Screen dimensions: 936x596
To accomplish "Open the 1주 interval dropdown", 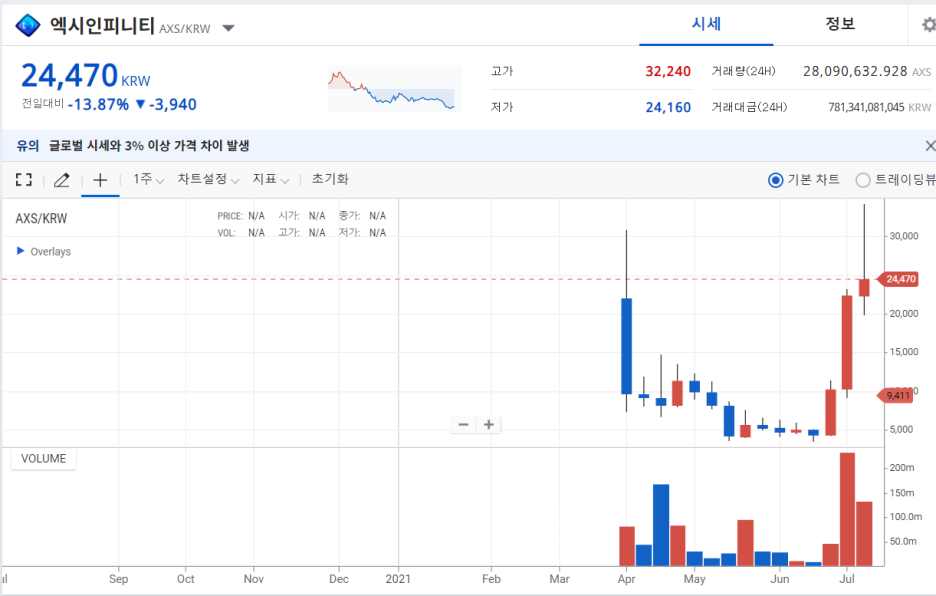I will [148, 179].
